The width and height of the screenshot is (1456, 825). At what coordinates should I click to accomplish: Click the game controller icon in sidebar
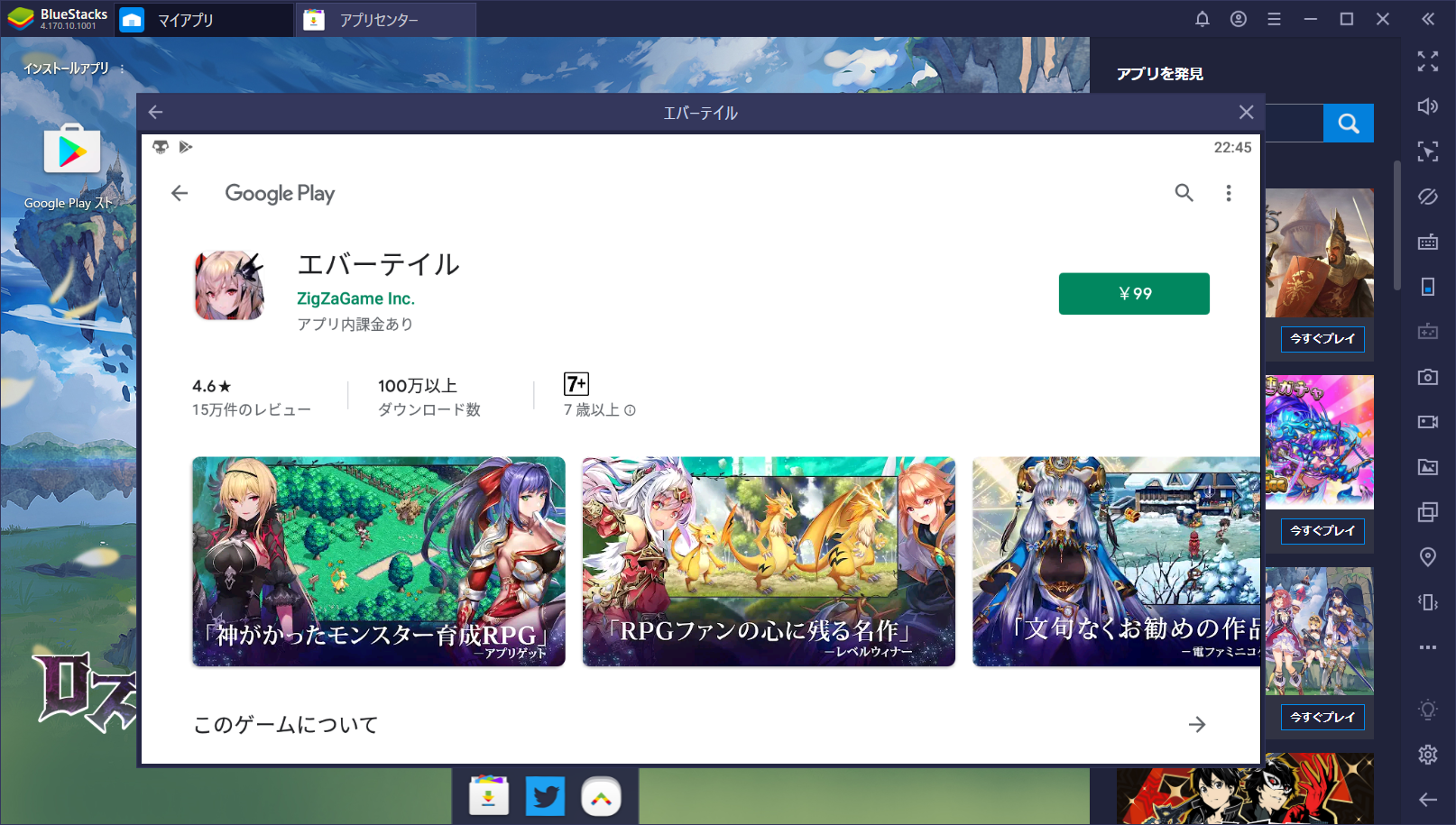coord(1428,332)
